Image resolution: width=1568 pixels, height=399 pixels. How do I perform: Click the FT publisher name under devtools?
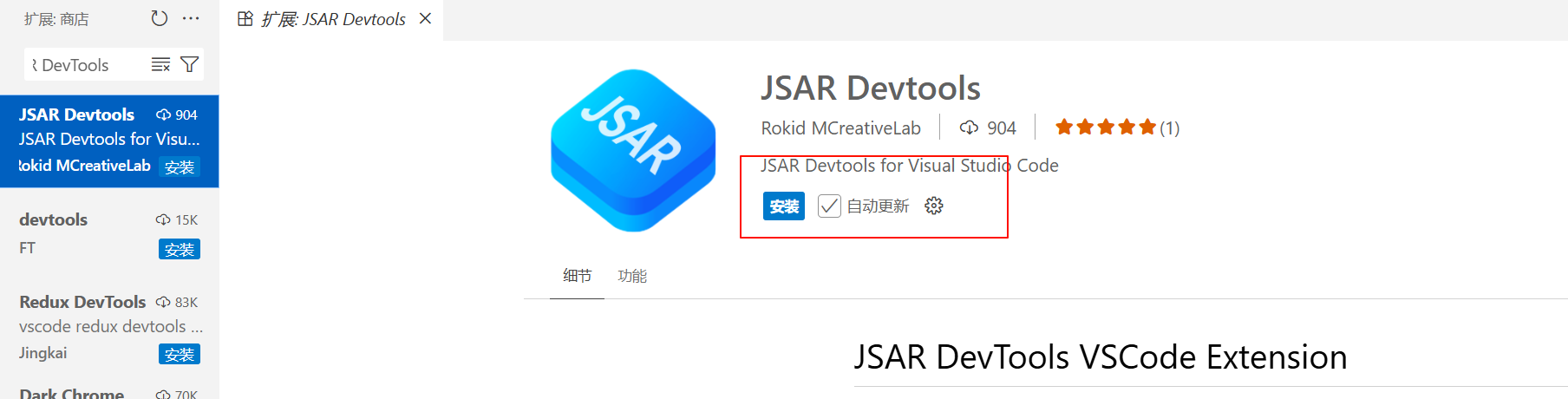(x=28, y=248)
